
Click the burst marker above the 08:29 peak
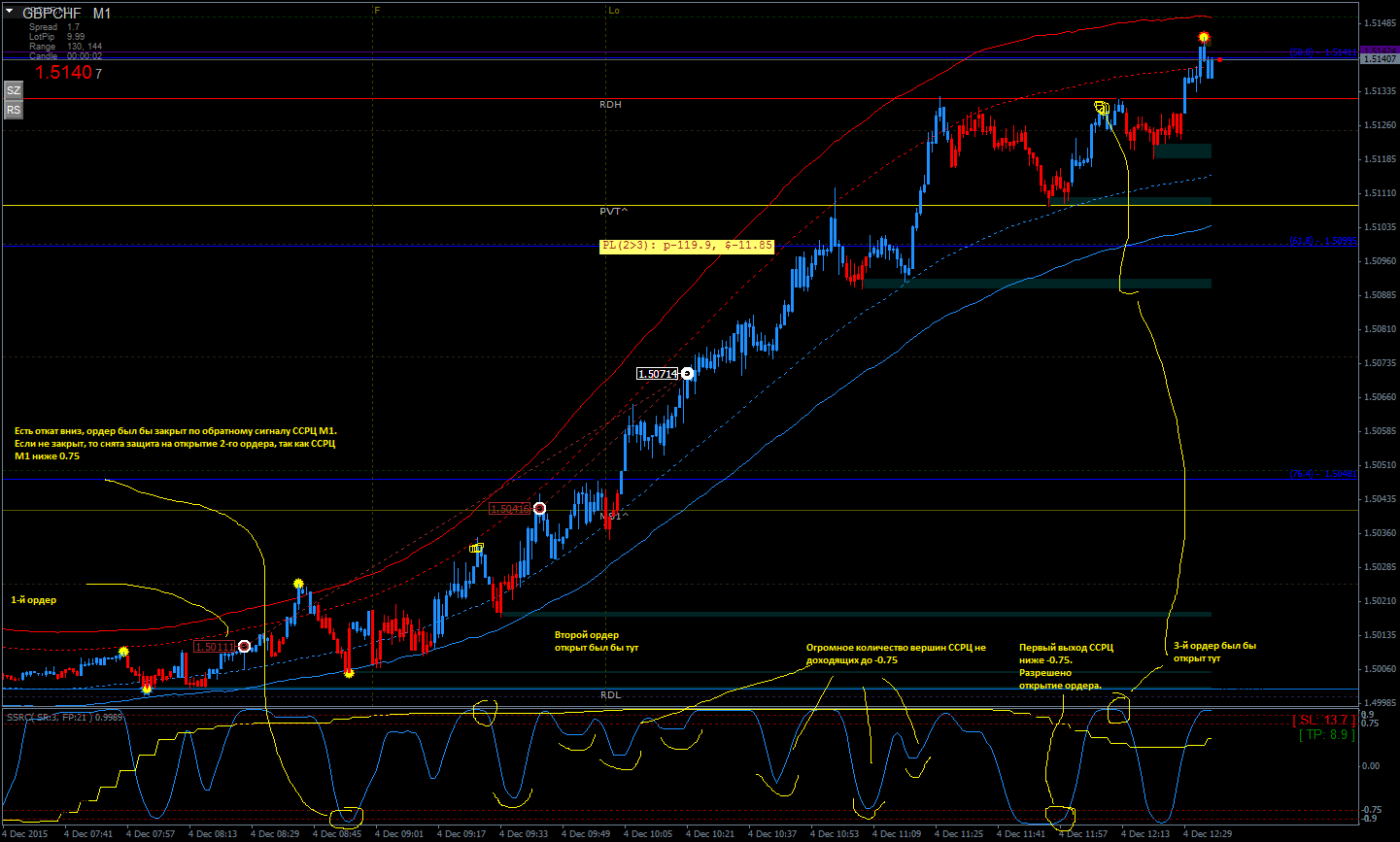click(299, 584)
